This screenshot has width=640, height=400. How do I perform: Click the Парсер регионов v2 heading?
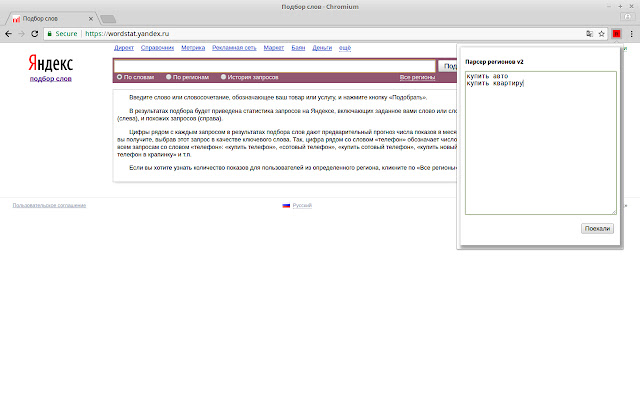[494, 62]
